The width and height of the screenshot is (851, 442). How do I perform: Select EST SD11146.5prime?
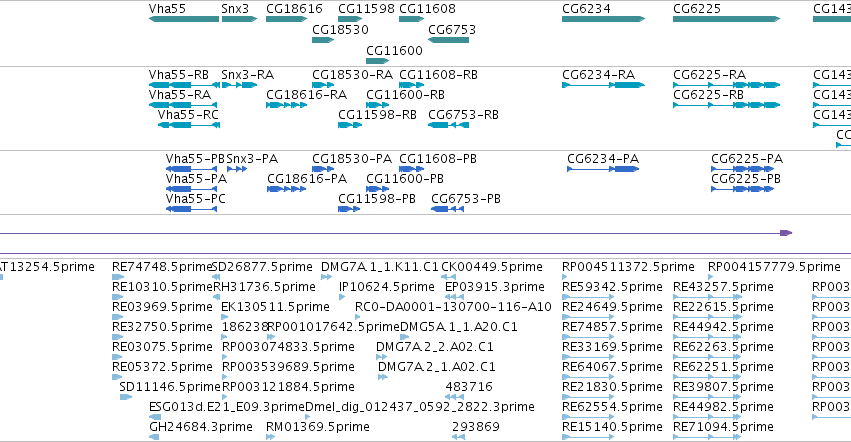[170, 387]
